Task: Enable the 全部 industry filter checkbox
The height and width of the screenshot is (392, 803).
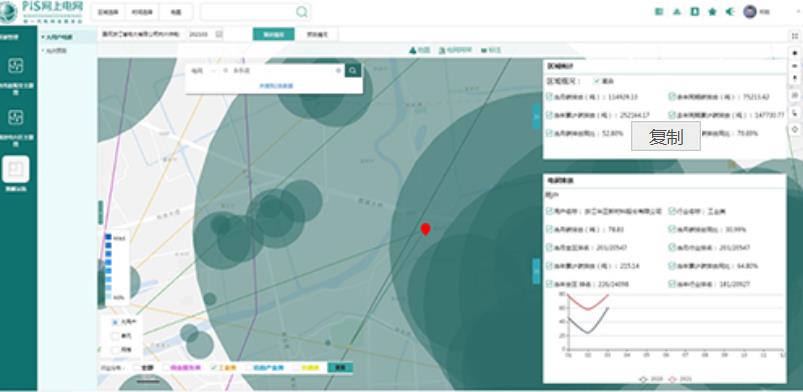Action: (x=137, y=367)
